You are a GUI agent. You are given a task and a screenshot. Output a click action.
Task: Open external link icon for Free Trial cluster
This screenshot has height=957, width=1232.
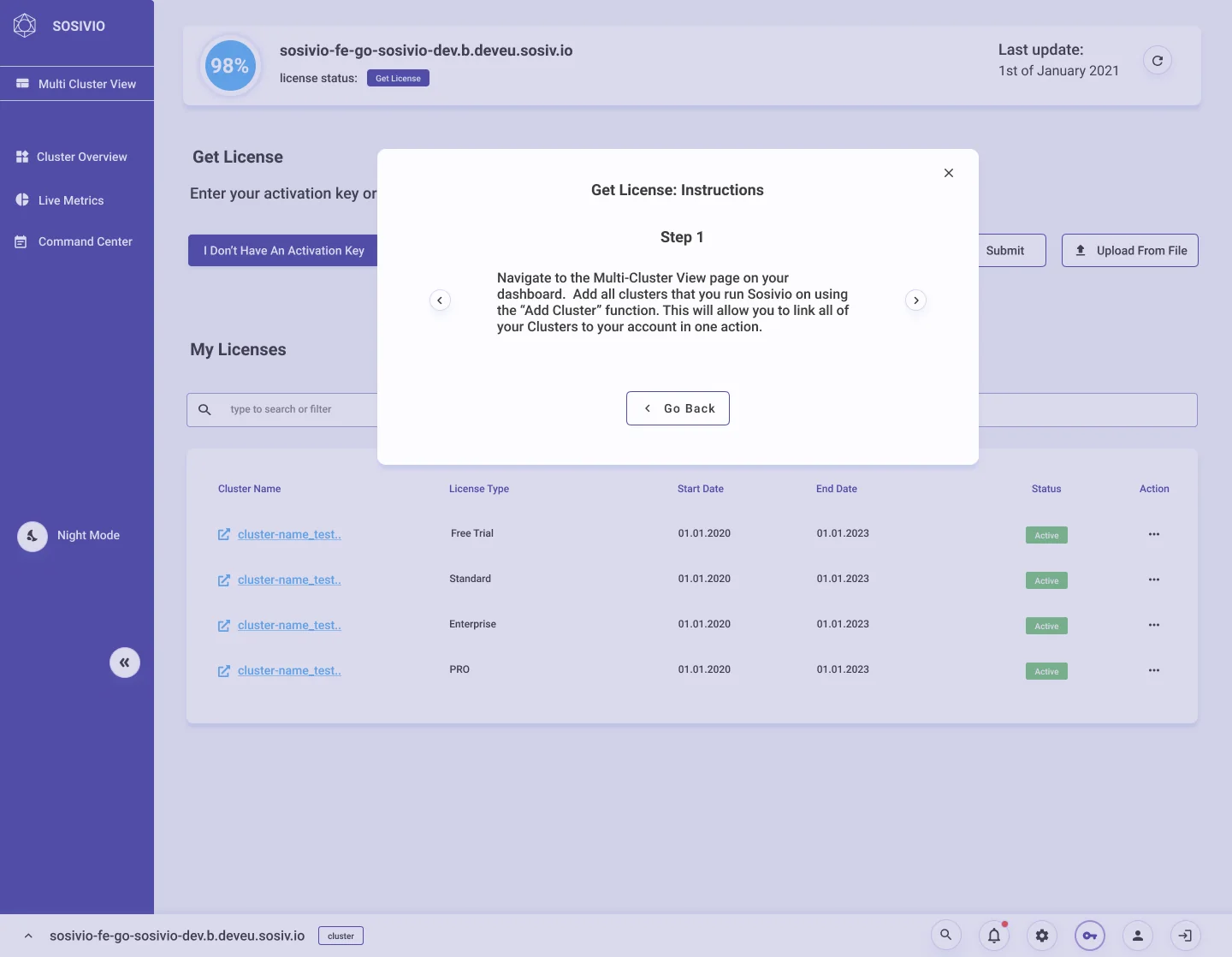point(224,535)
